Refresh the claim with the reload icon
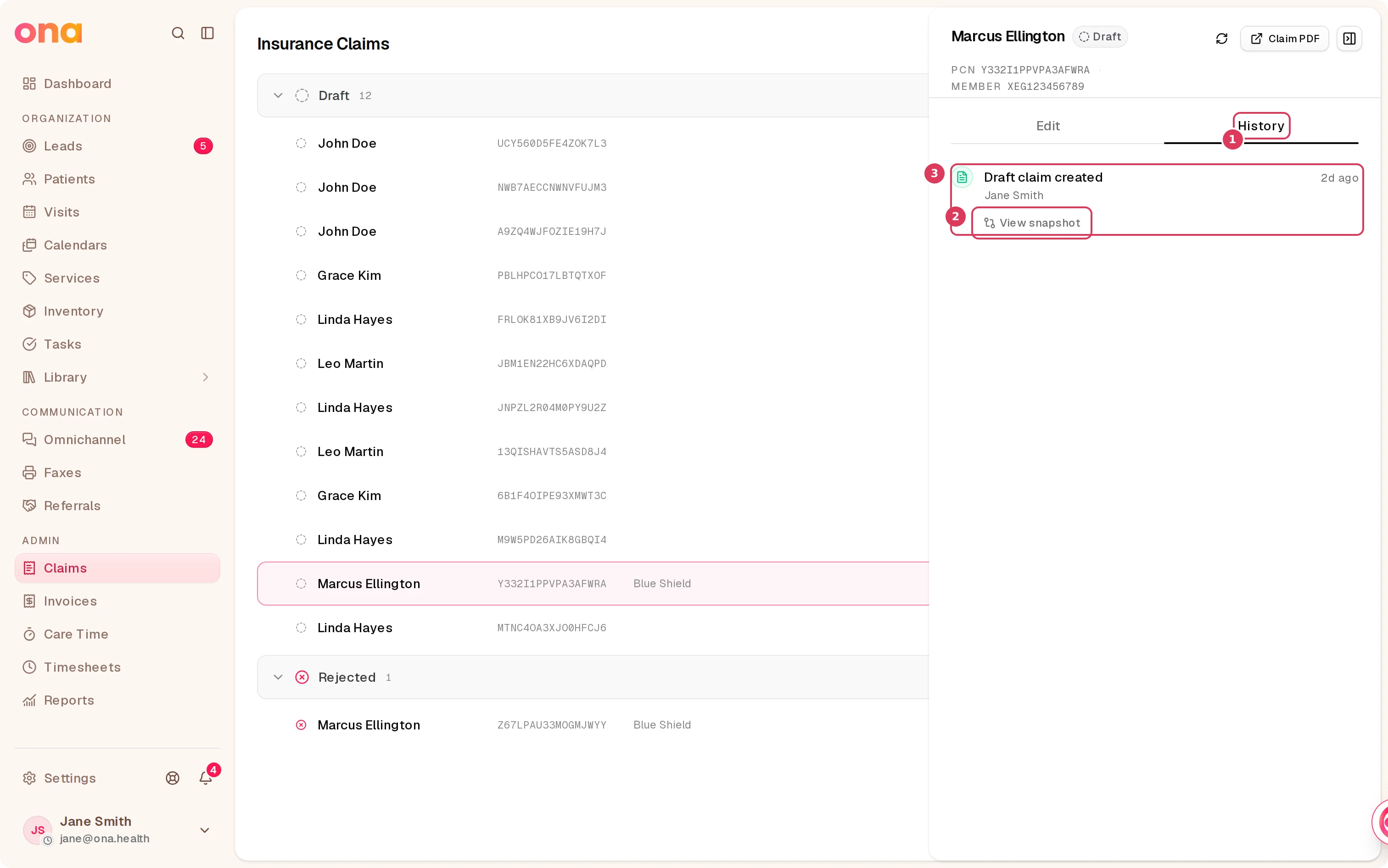Screen dimensions: 1388x868 (1221, 39)
